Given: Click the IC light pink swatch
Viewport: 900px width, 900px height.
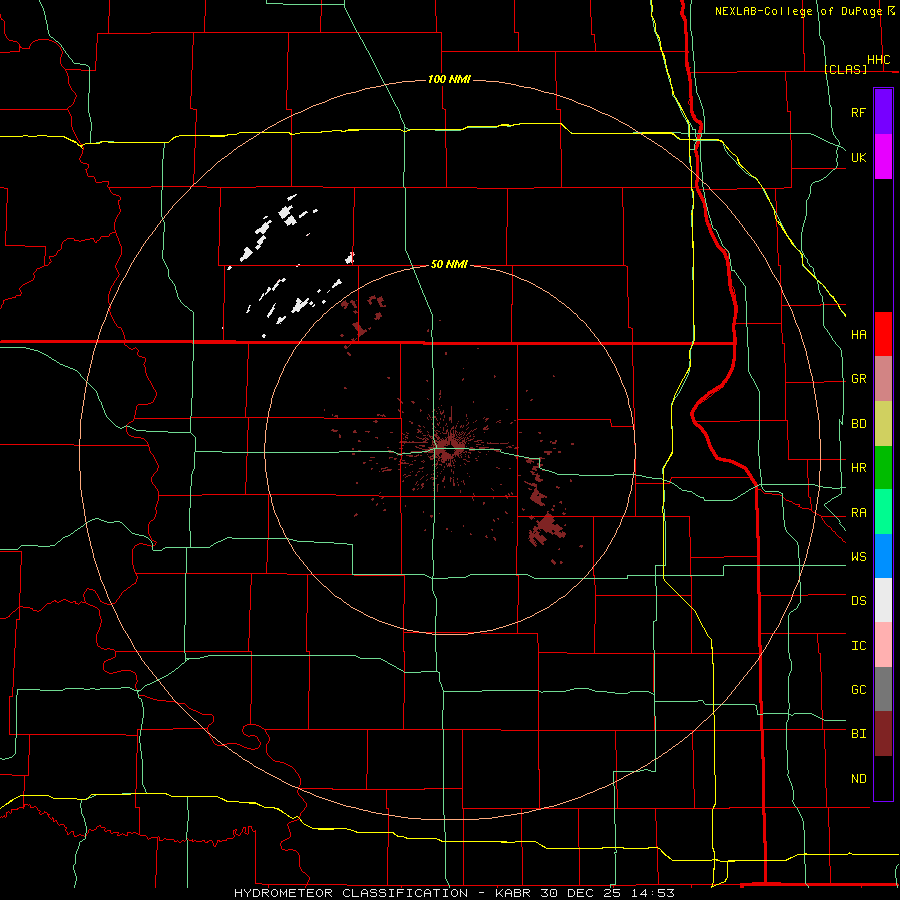Looking at the screenshot, I should click(x=883, y=645).
